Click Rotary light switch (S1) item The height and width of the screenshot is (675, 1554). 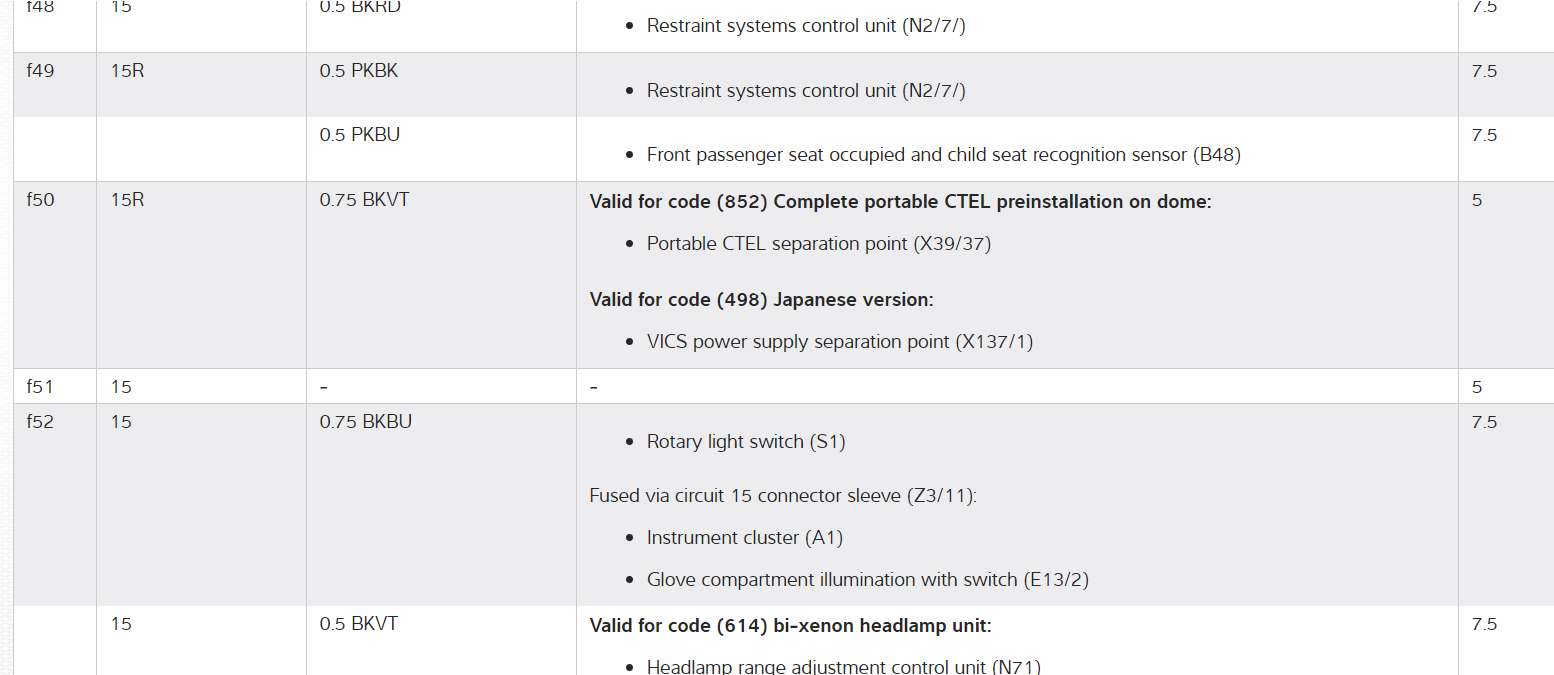[x=745, y=442]
